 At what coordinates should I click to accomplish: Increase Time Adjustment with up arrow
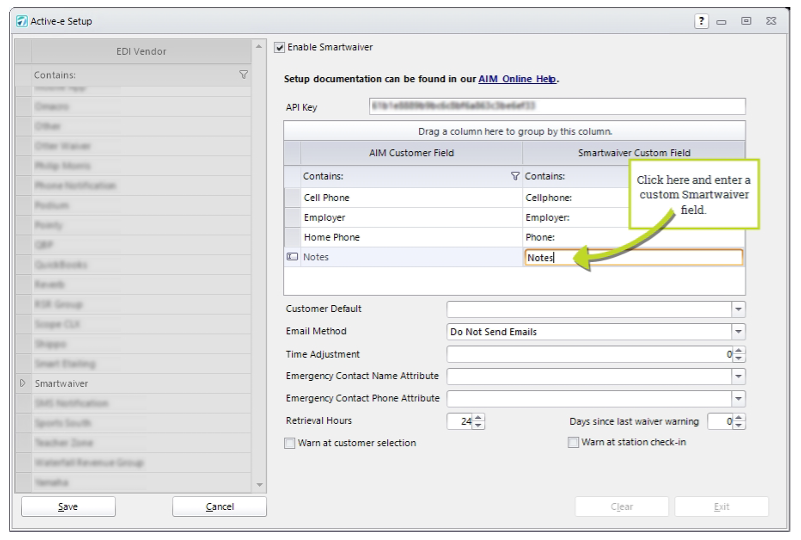(x=739, y=350)
